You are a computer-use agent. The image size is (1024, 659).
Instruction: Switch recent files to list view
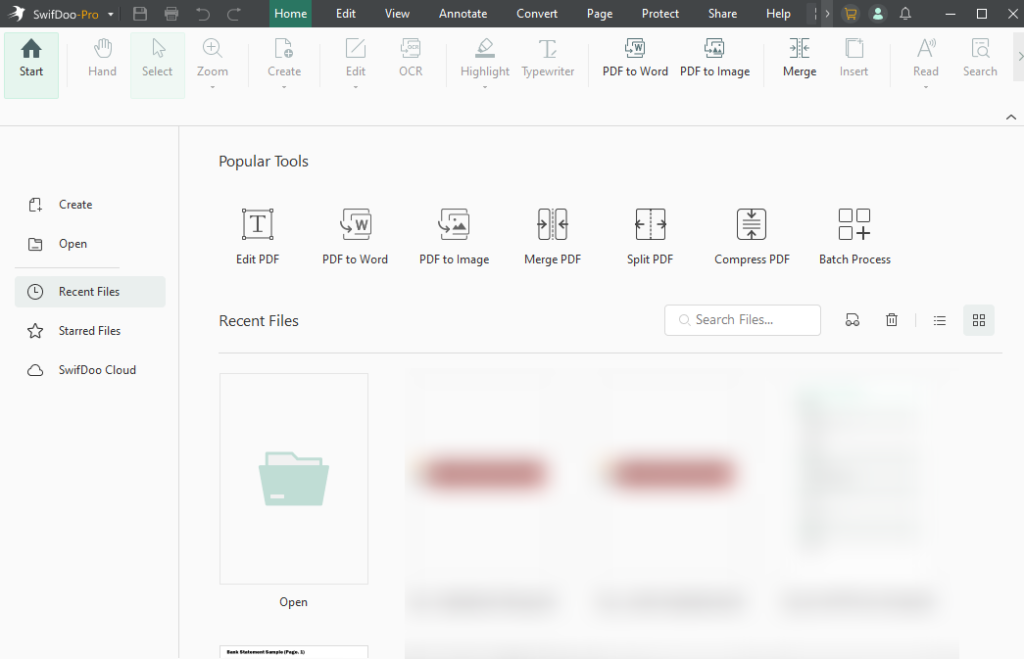click(x=940, y=320)
